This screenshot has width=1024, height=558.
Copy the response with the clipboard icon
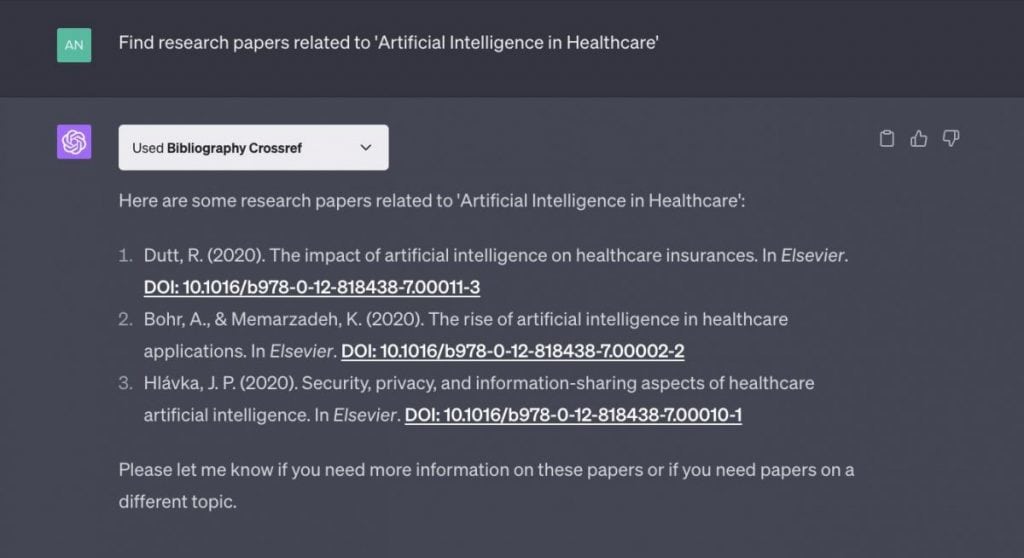[886, 139]
